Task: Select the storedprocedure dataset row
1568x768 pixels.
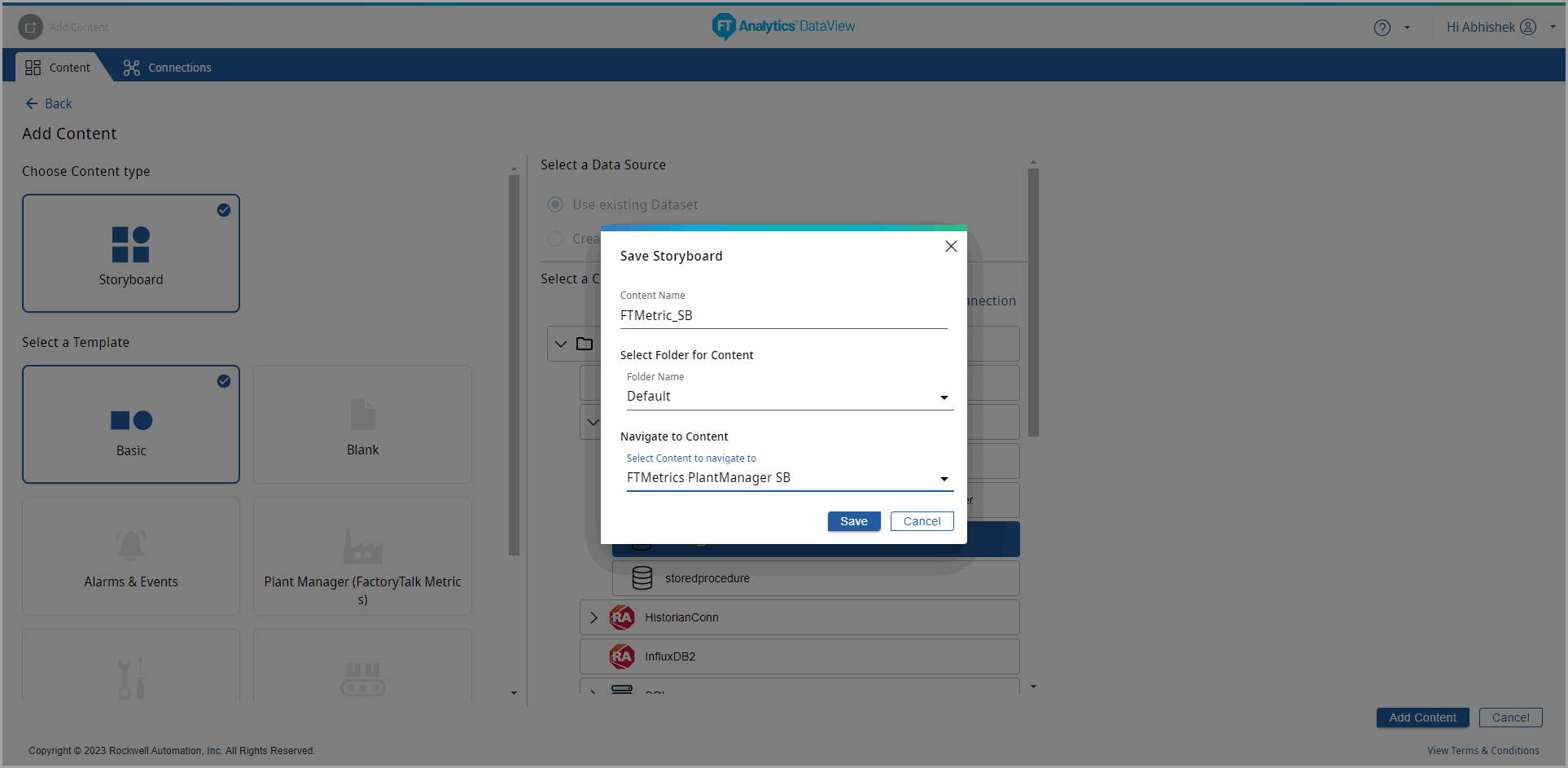Action: [x=816, y=578]
